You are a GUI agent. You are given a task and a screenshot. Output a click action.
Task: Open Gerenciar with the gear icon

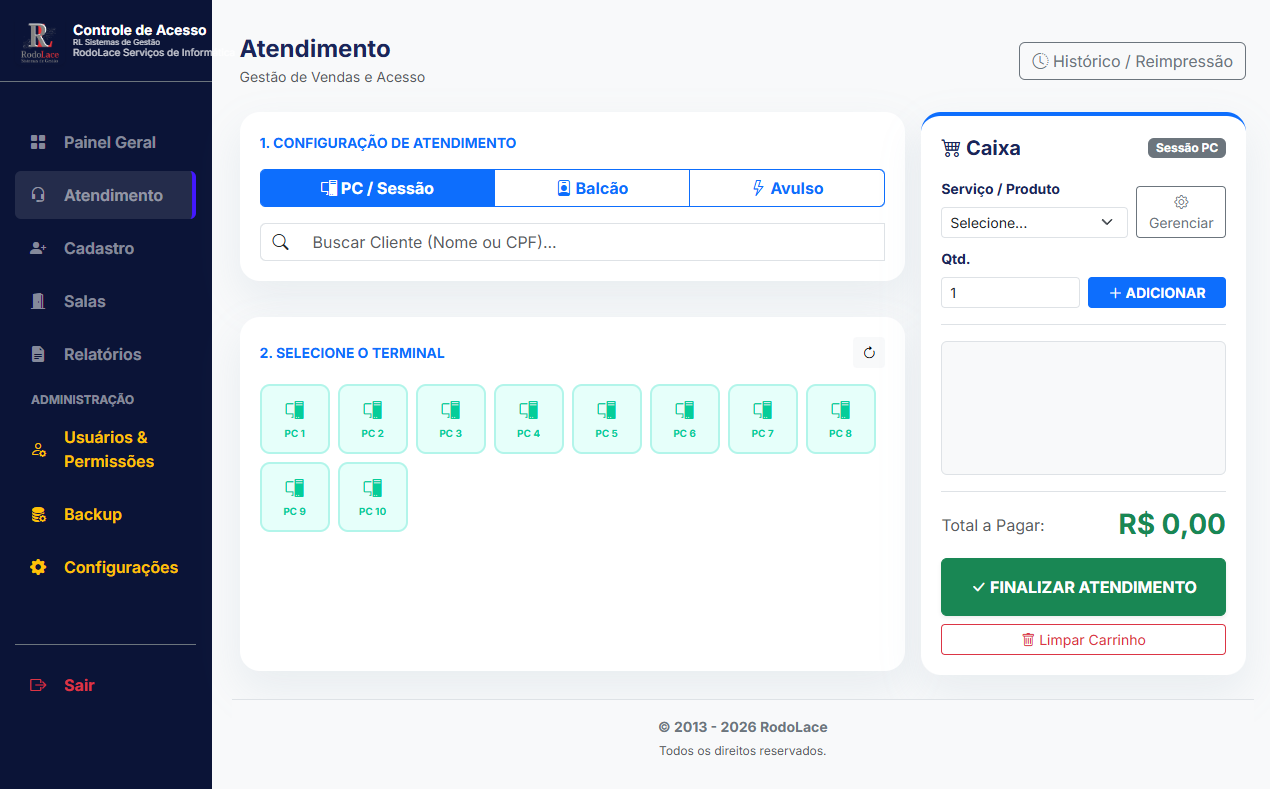pos(1180,212)
